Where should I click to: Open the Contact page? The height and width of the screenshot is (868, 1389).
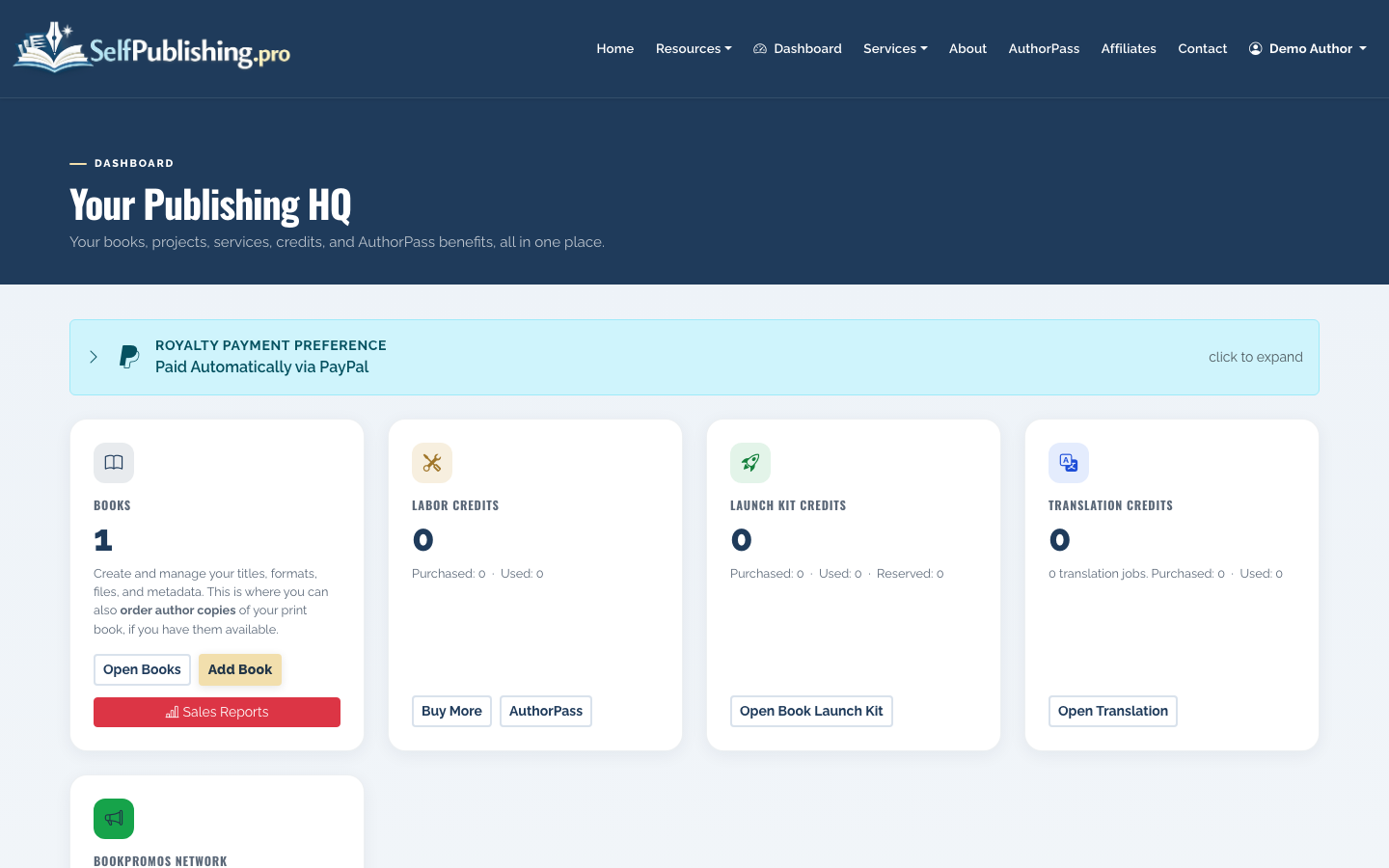1203,48
